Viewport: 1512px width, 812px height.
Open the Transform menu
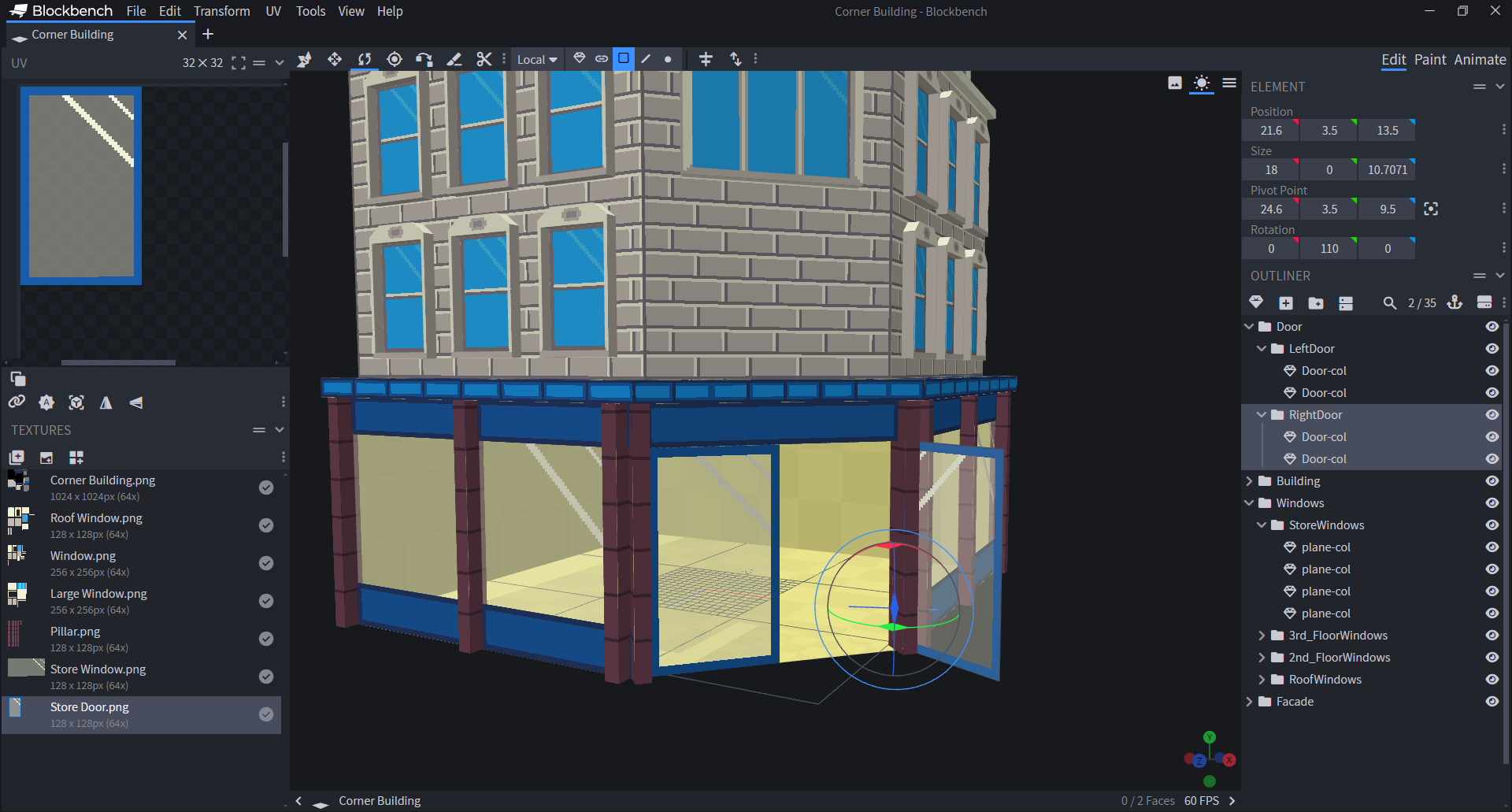point(222,11)
